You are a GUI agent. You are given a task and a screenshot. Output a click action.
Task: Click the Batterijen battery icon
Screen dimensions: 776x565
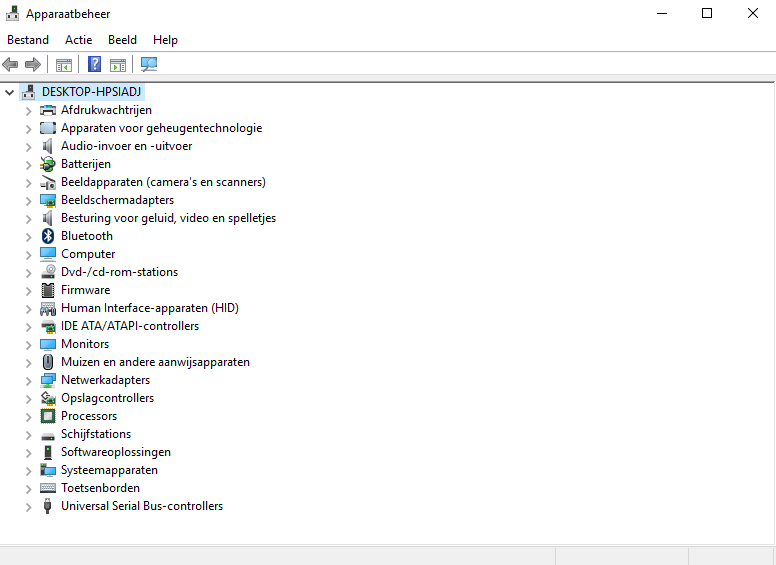pos(48,164)
